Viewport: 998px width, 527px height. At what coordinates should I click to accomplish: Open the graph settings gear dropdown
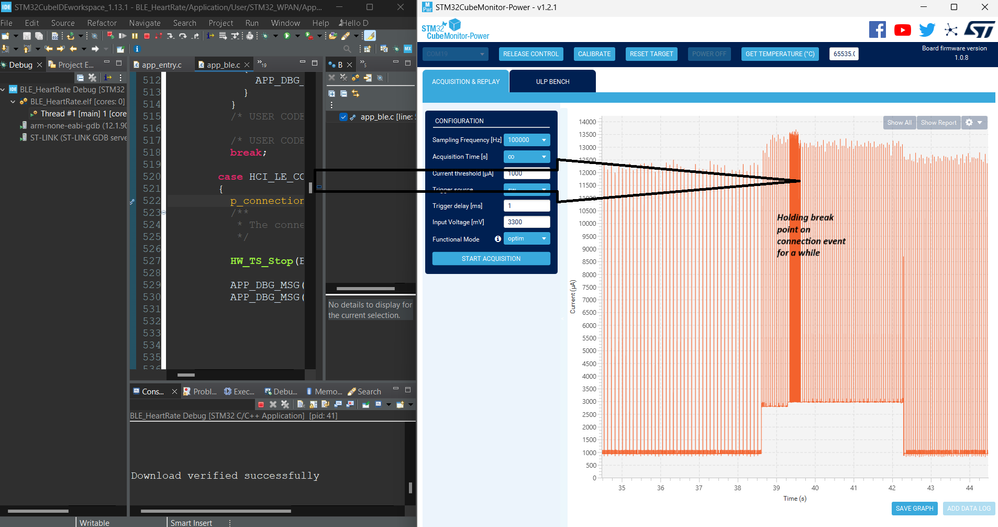[974, 122]
